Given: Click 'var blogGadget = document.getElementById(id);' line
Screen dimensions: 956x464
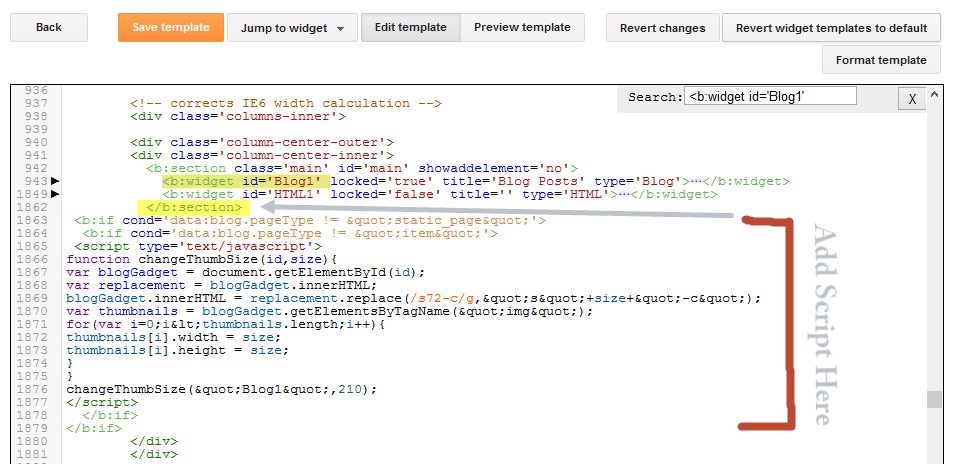Looking at the screenshot, I should click(245, 272).
